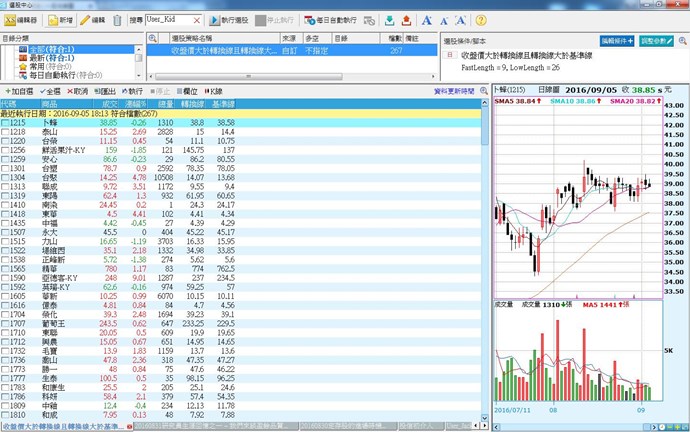690x432 pixels.
Task: Click the 新增 folder icon button
Action: point(59,20)
